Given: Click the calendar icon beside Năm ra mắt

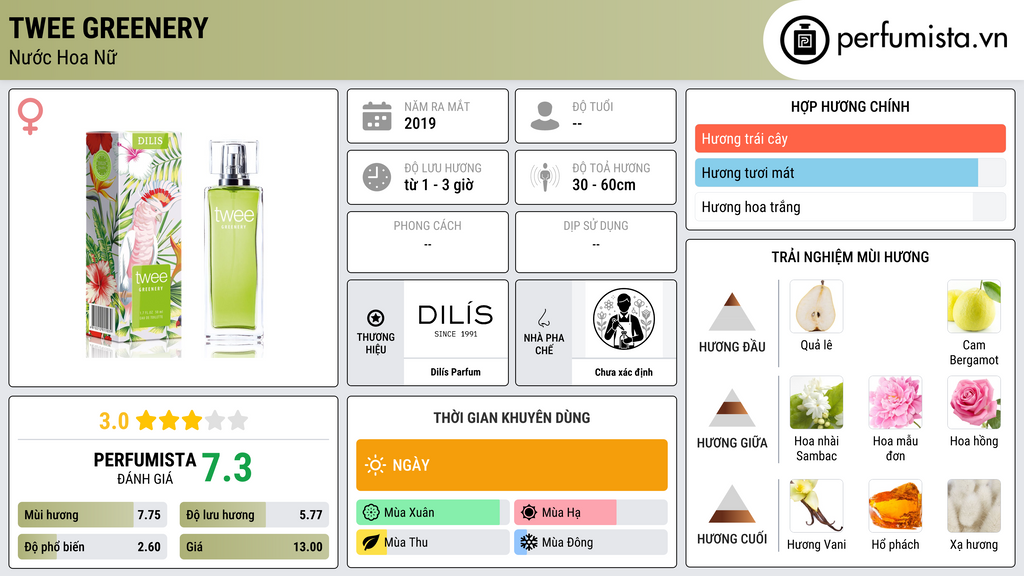Looking at the screenshot, I should (377, 116).
